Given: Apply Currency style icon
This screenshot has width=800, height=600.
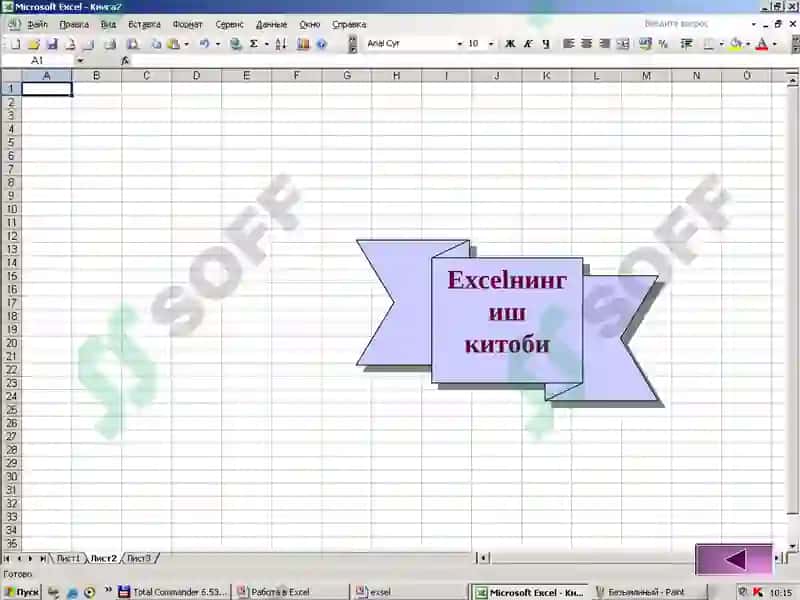Looking at the screenshot, I should 645,44.
